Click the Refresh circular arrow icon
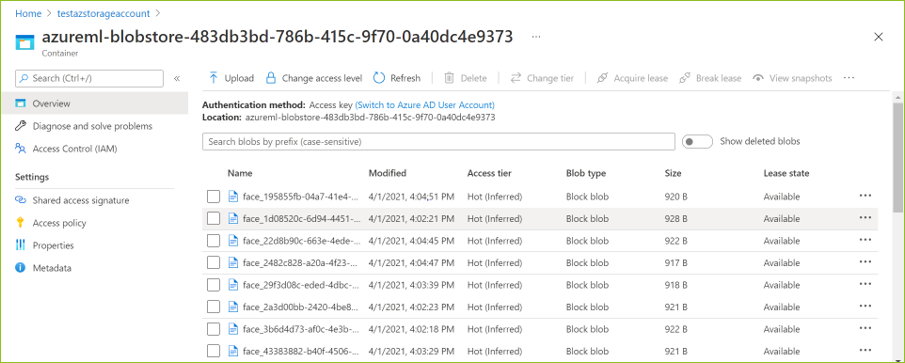 pos(379,78)
